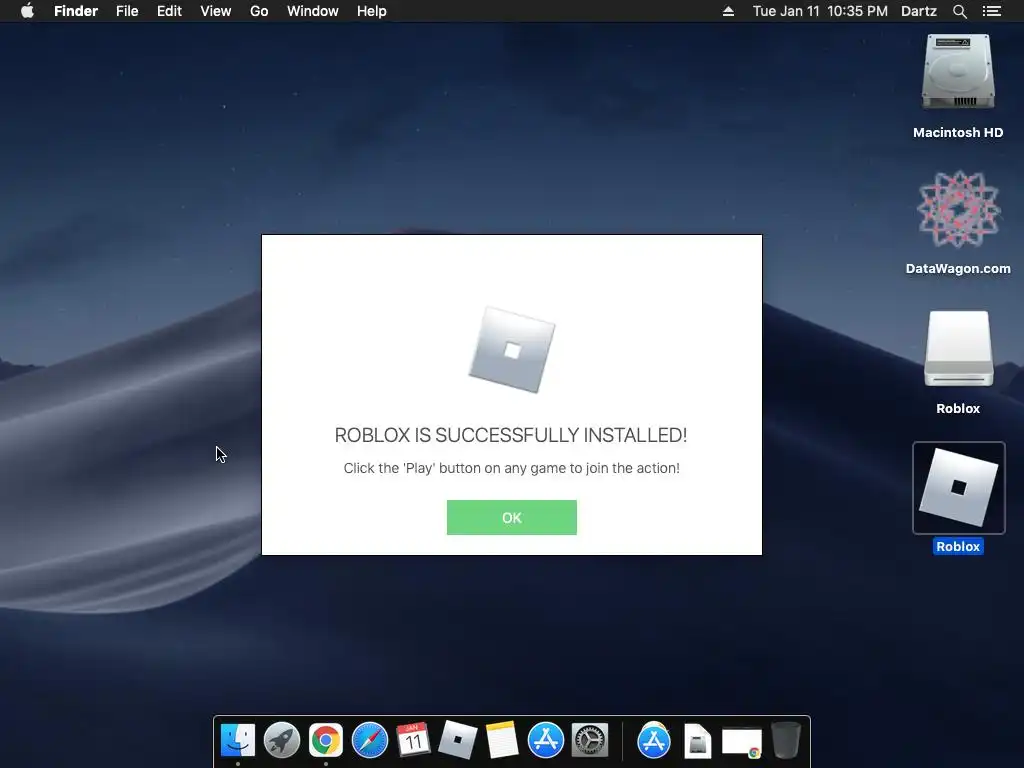Open the File menu
Screen dimensions: 1024x768
[127, 11]
